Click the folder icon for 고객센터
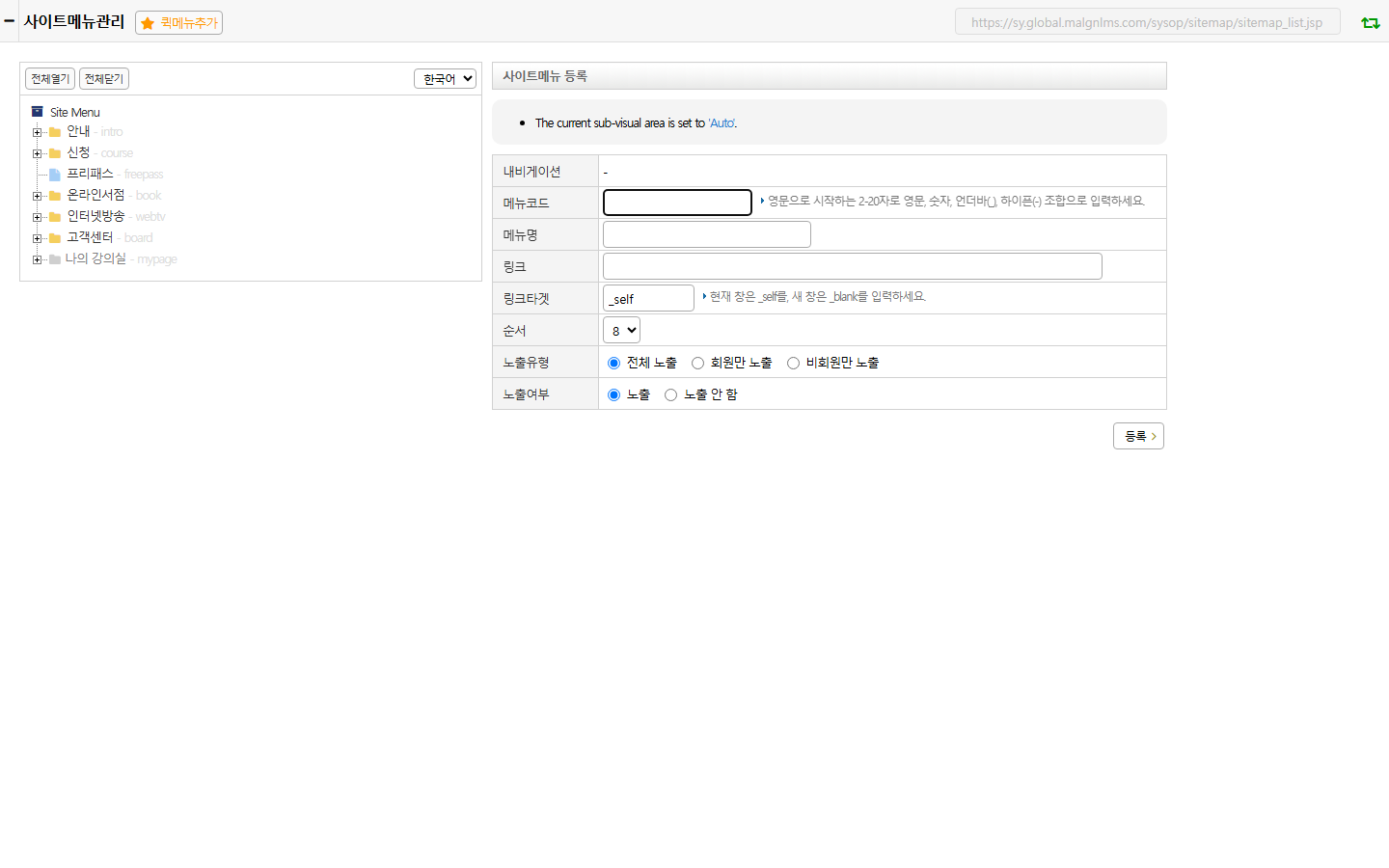1389x868 pixels. point(55,238)
